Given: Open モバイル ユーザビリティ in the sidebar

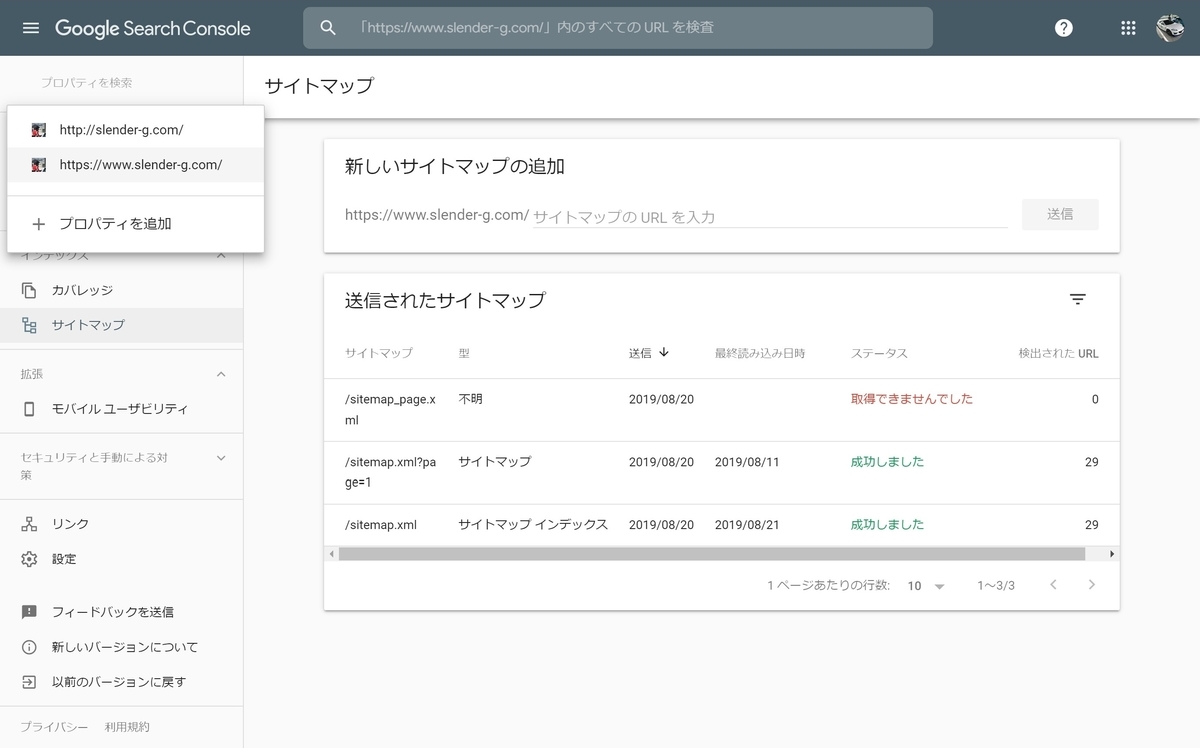Looking at the screenshot, I should [x=121, y=409].
